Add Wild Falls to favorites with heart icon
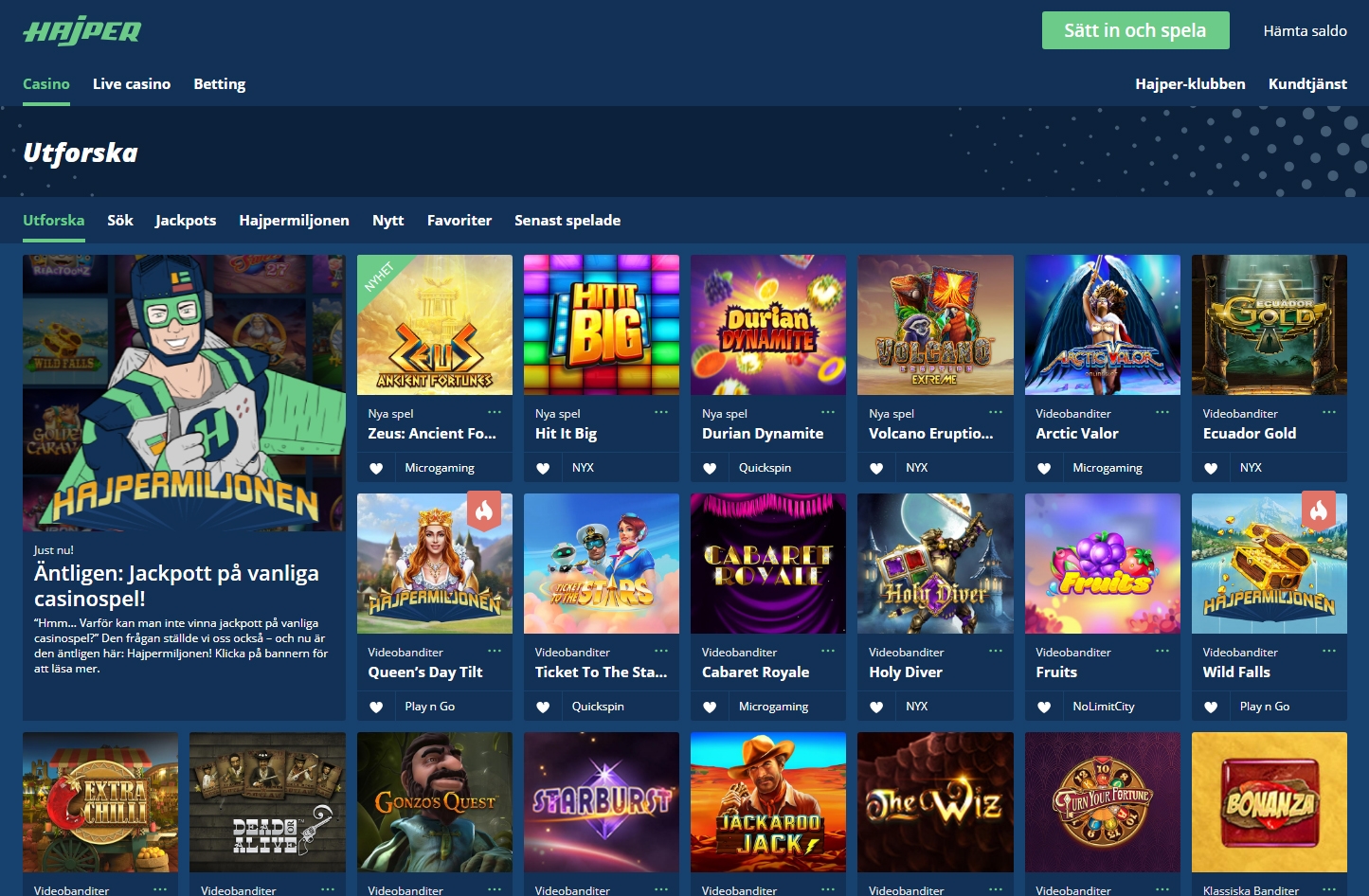Viewport: 1369px width, 896px height. coord(1211,707)
